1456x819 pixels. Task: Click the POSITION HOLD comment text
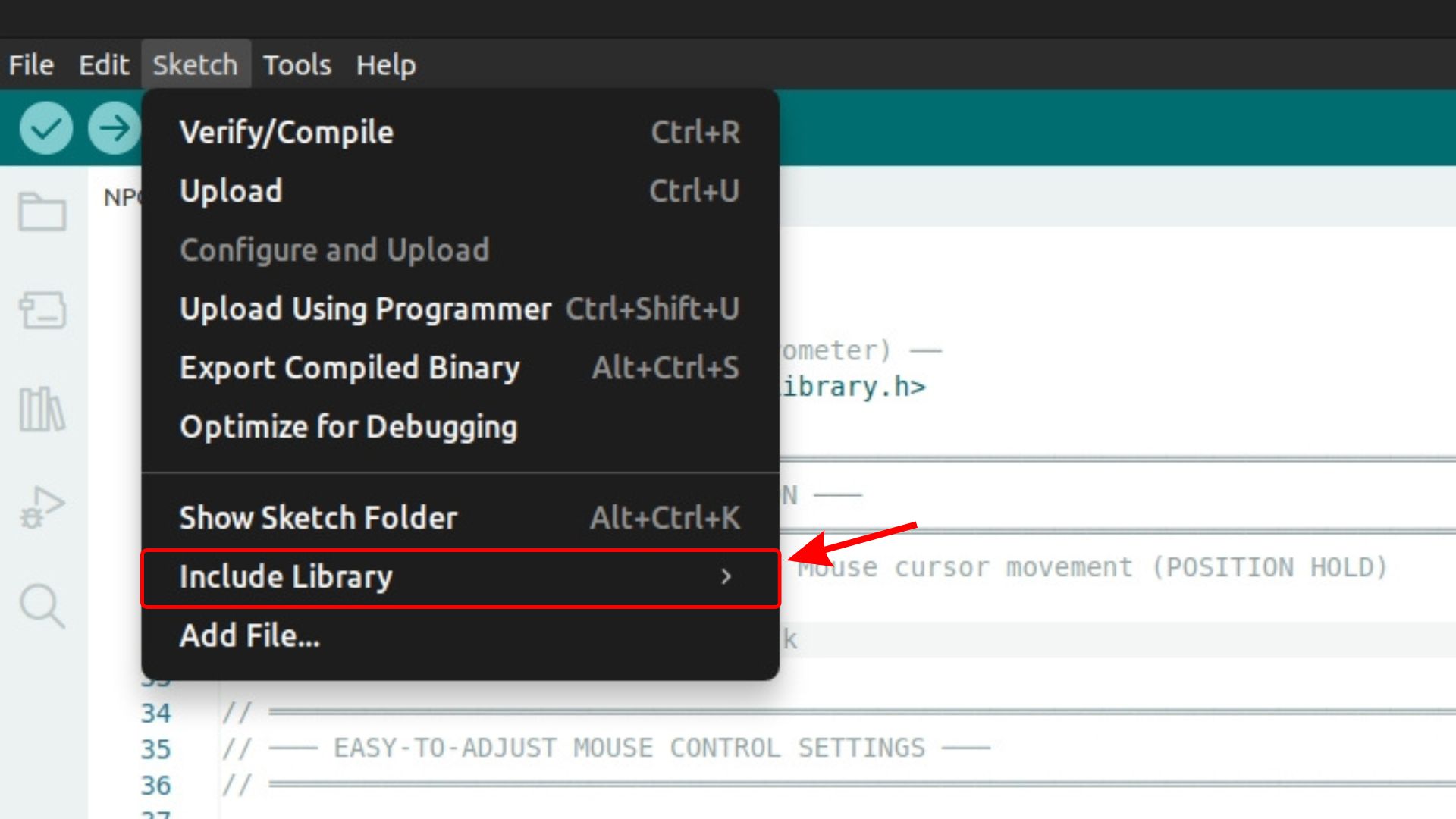pyautogui.click(x=1270, y=568)
